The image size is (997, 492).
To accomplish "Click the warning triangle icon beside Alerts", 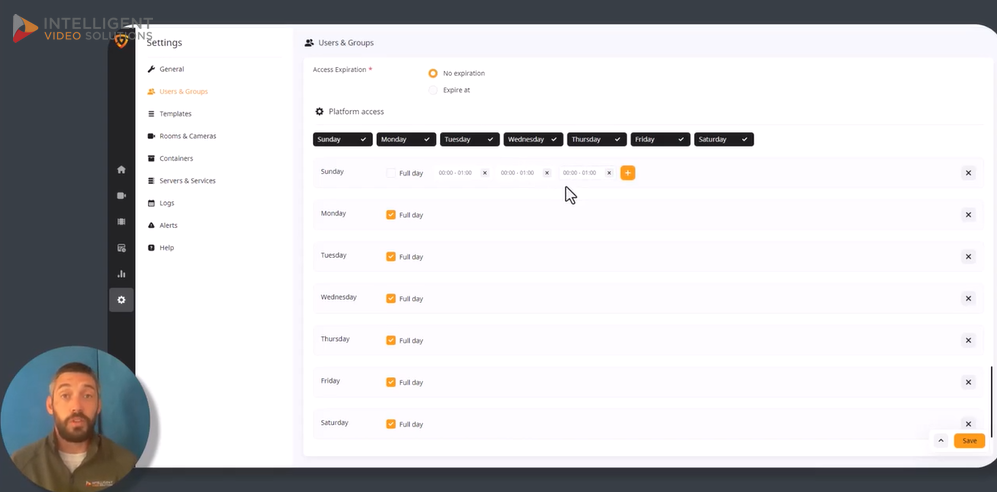I will (x=151, y=225).
